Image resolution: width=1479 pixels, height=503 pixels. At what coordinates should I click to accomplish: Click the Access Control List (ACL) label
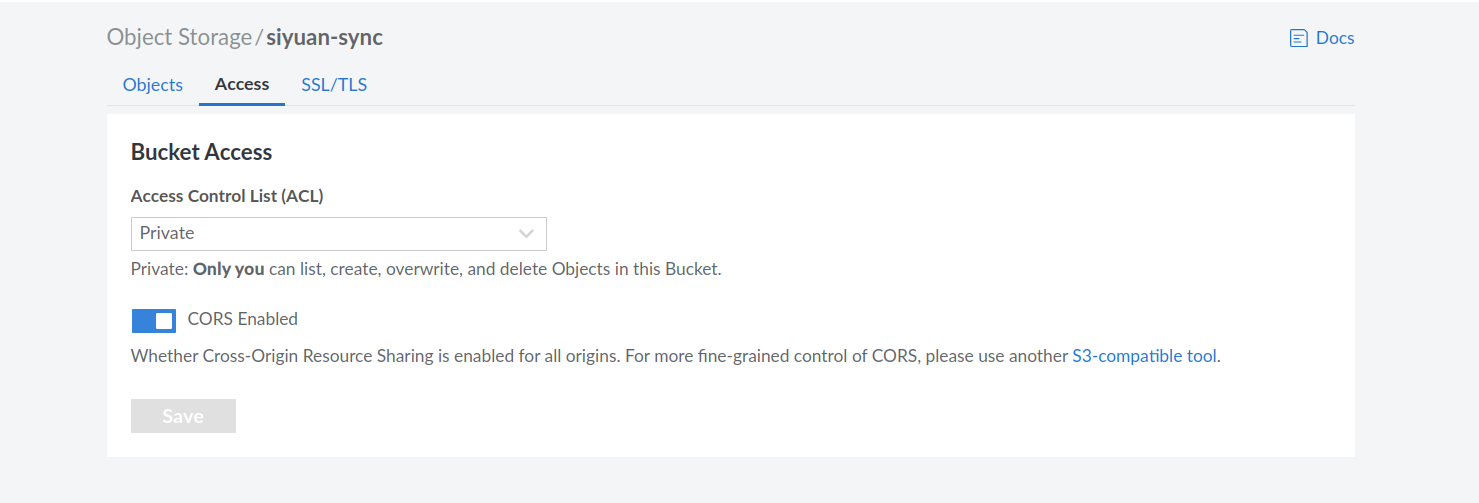[x=227, y=197]
